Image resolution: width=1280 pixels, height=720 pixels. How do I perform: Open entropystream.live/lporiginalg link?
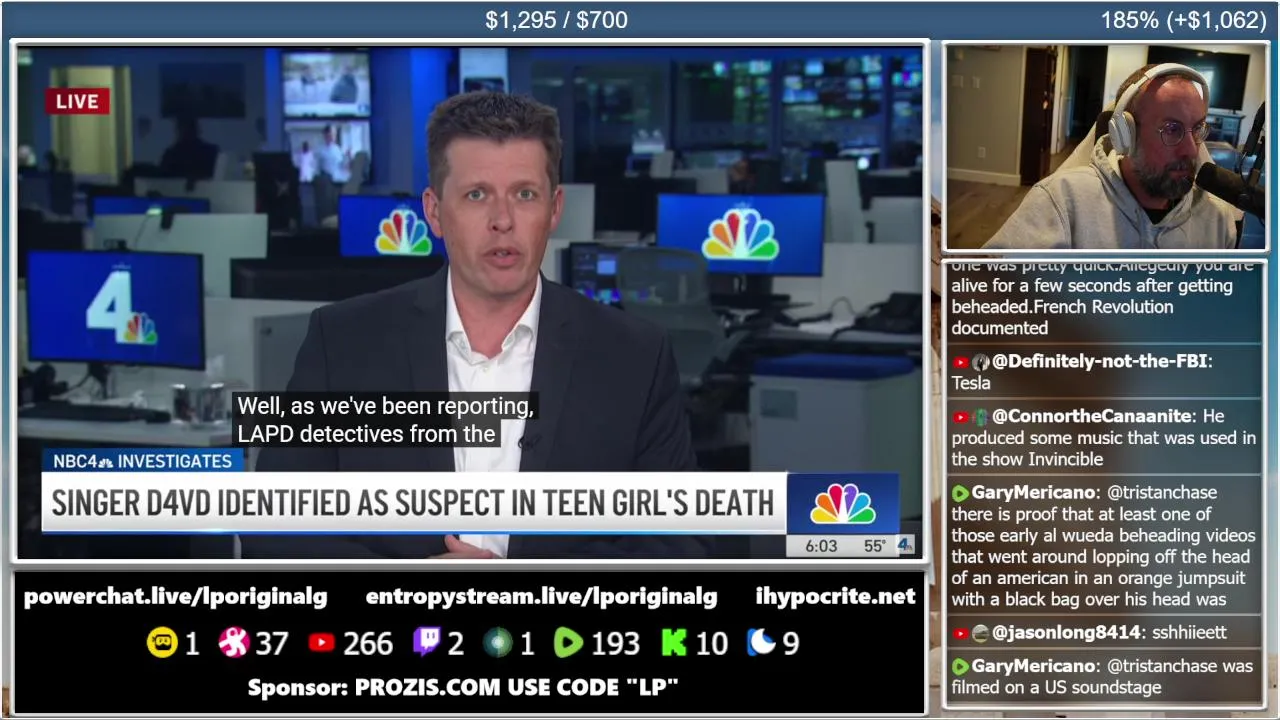click(541, 597)
